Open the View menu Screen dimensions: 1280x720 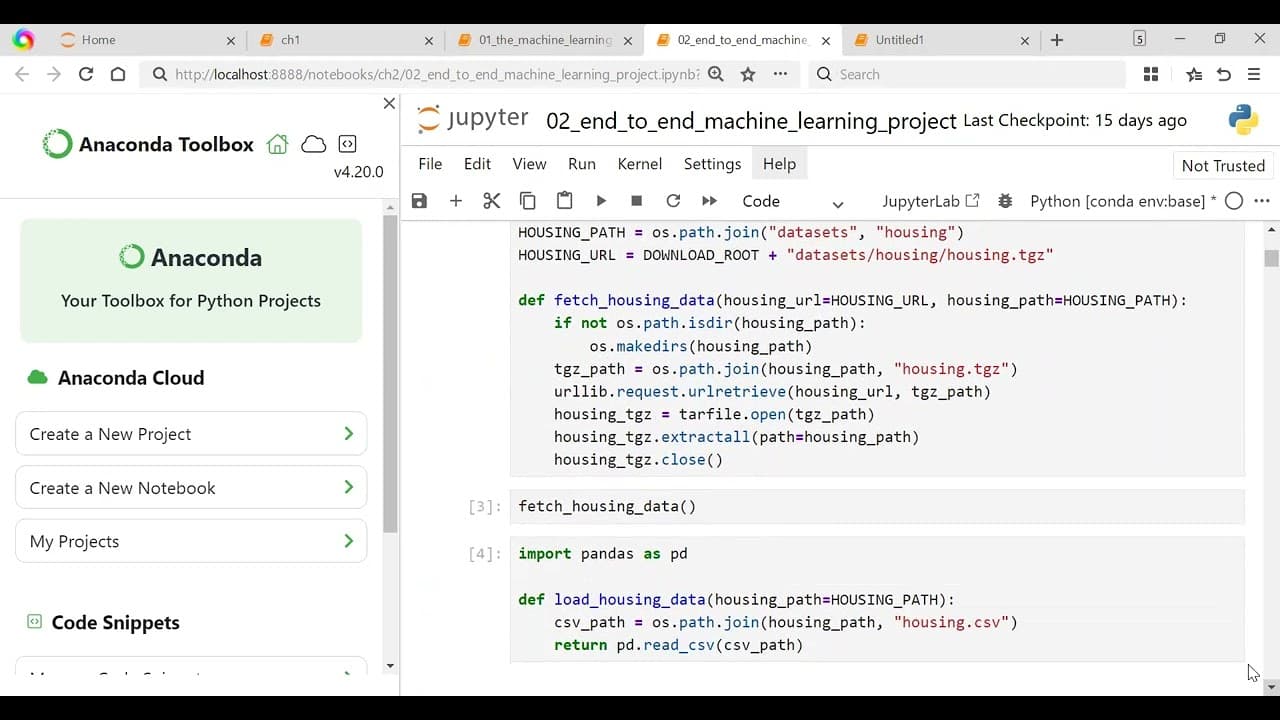tap(529, 164)
